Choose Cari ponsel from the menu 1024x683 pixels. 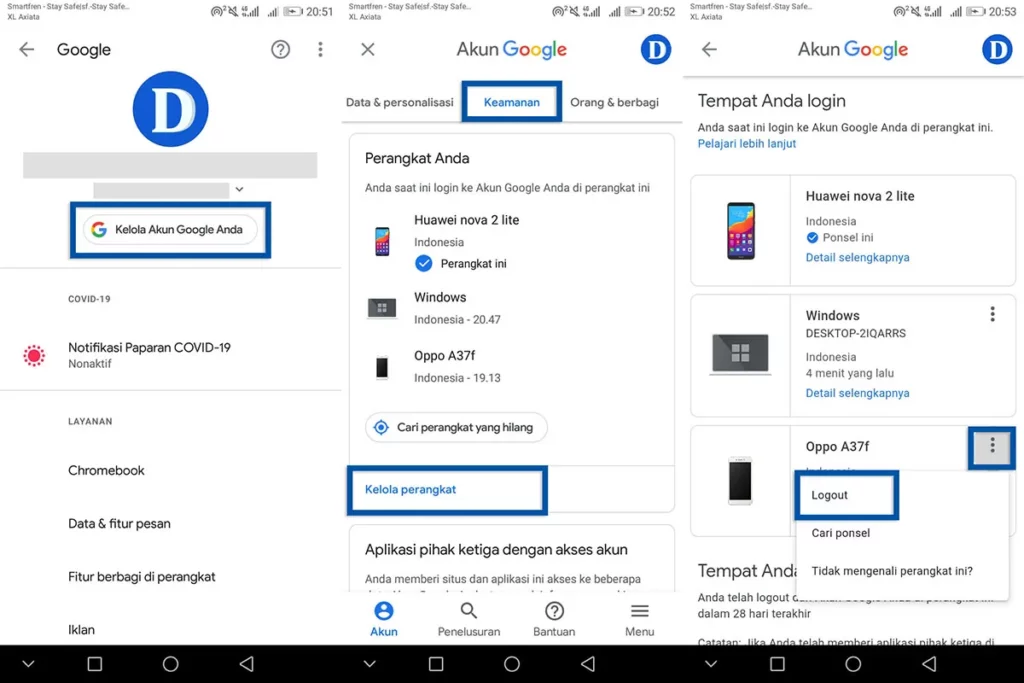click(840, 533)
